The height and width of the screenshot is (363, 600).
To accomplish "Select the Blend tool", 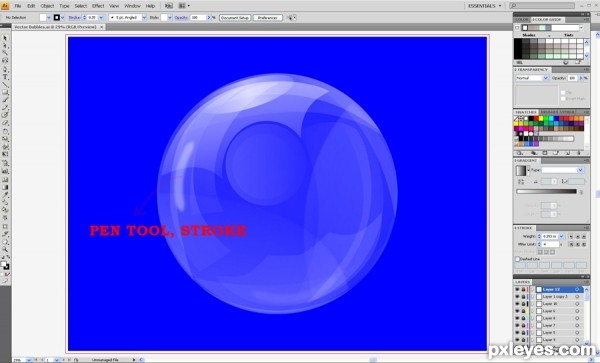I will point(5,202).
